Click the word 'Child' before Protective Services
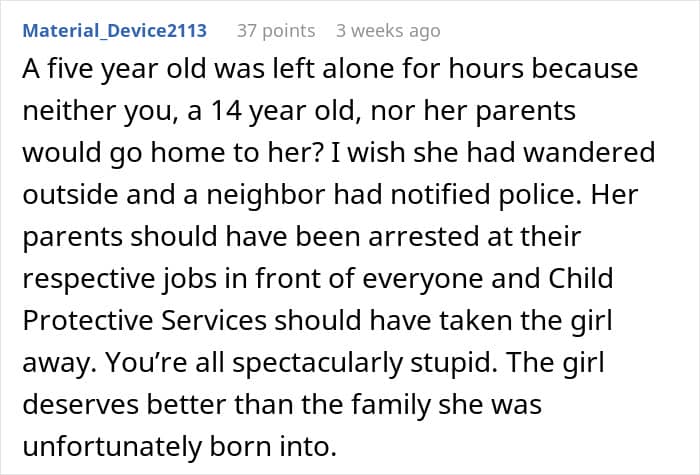Image resolution: width=700 pixels, height=475 pixels. 580,278
